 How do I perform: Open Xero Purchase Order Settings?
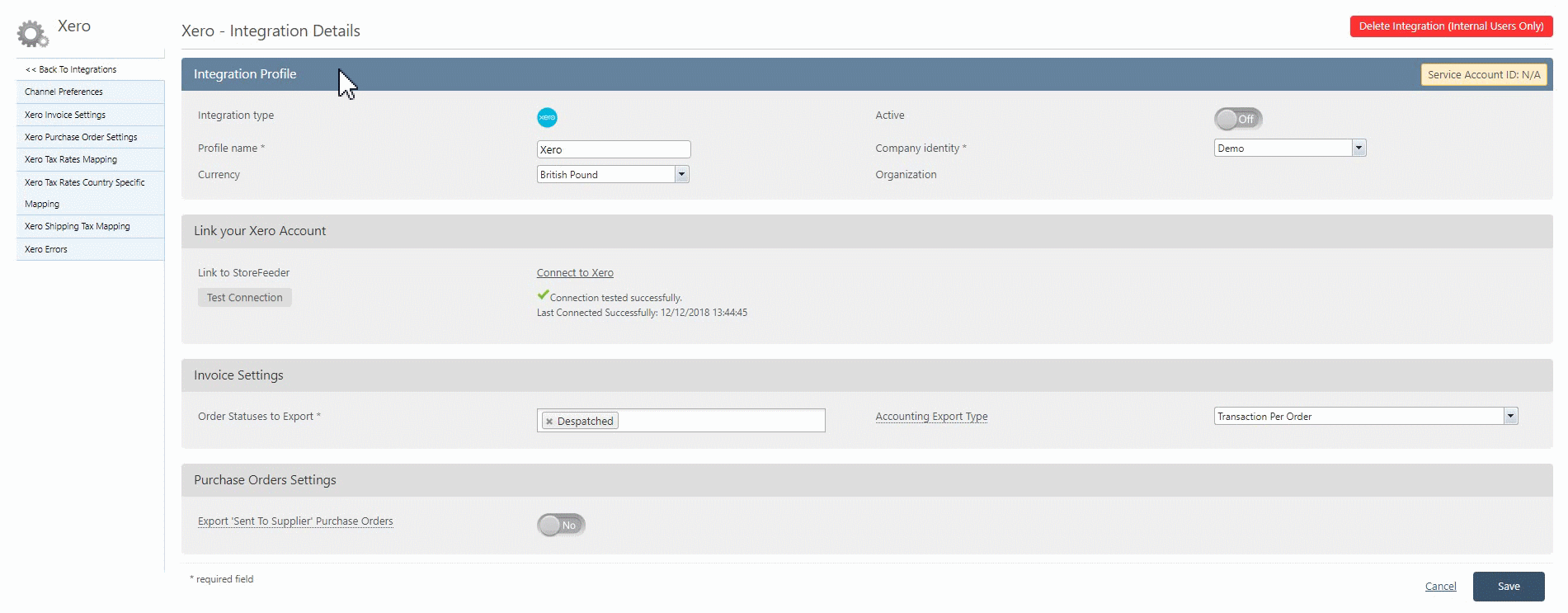(x=90, y=137)
